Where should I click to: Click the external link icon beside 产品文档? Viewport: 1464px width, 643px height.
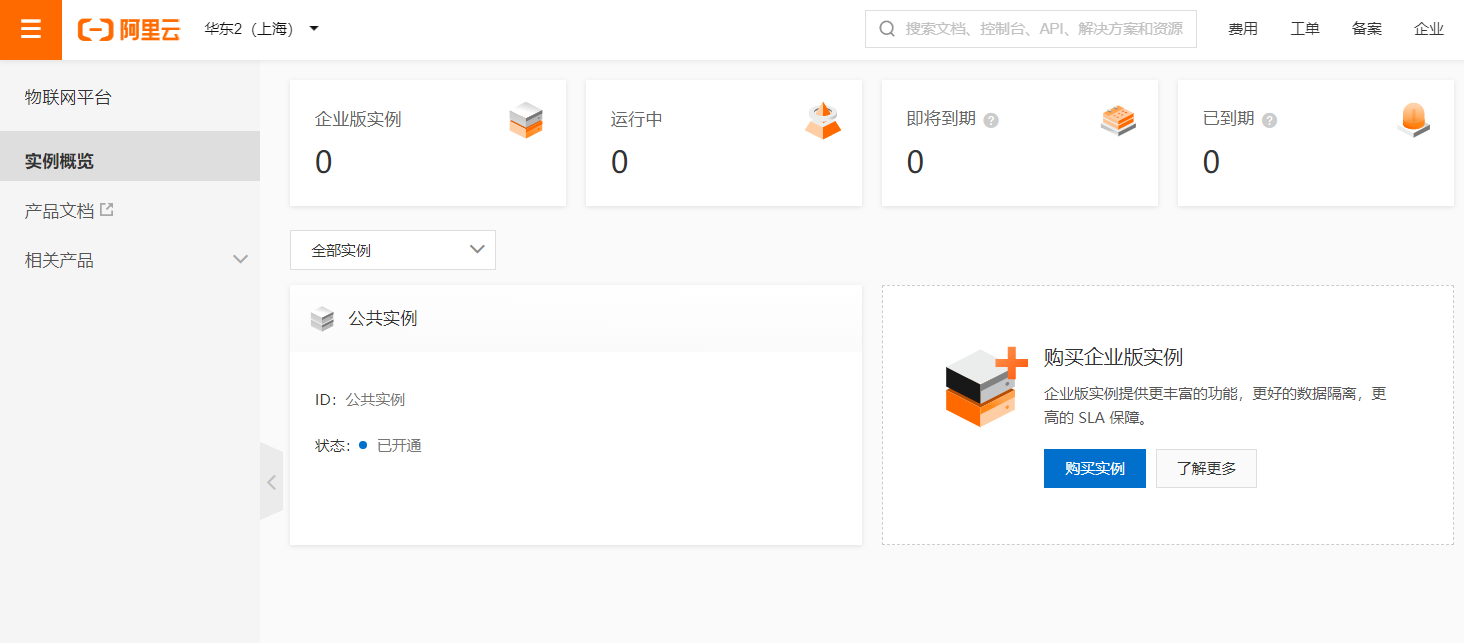[107, 210]
